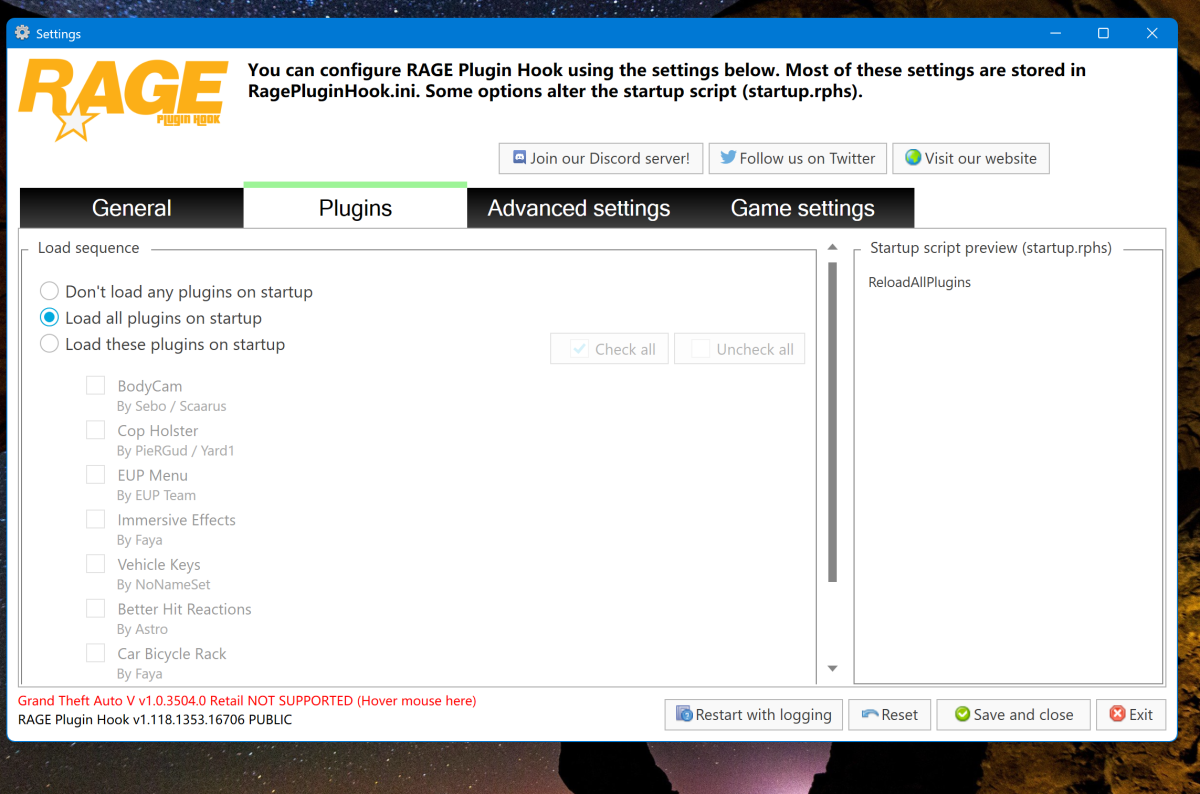Tick the BodyCam plugin checkbox
The height and width of the screenshot is (794, 1200).
point(95,385)
